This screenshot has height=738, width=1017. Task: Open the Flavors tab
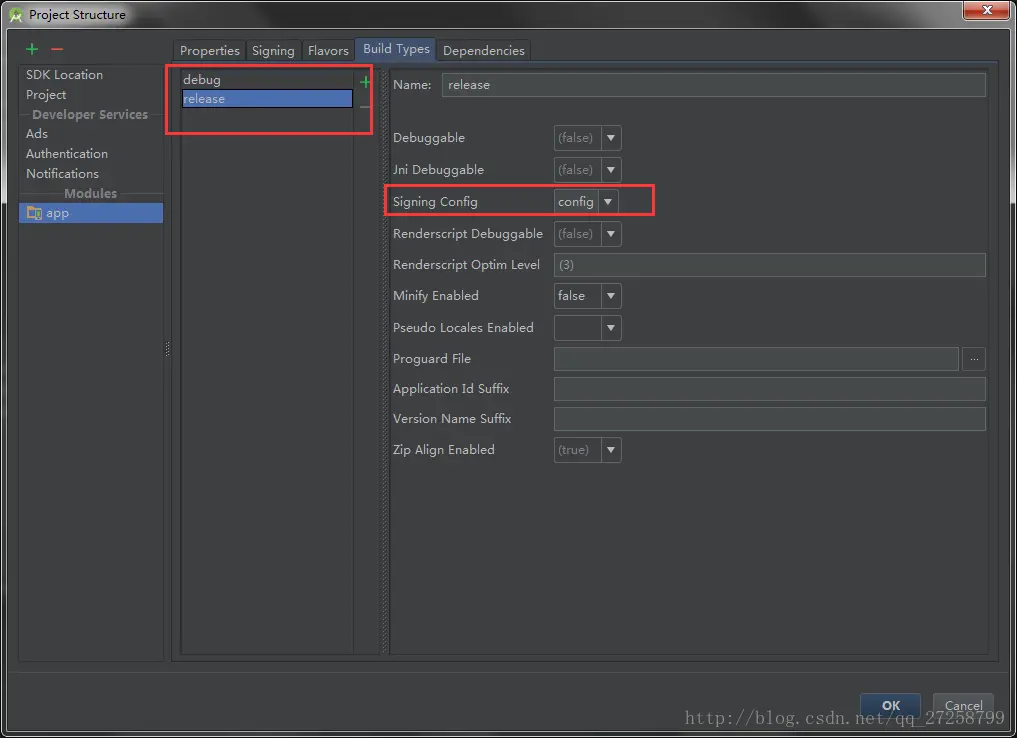(x=328, y=51)
